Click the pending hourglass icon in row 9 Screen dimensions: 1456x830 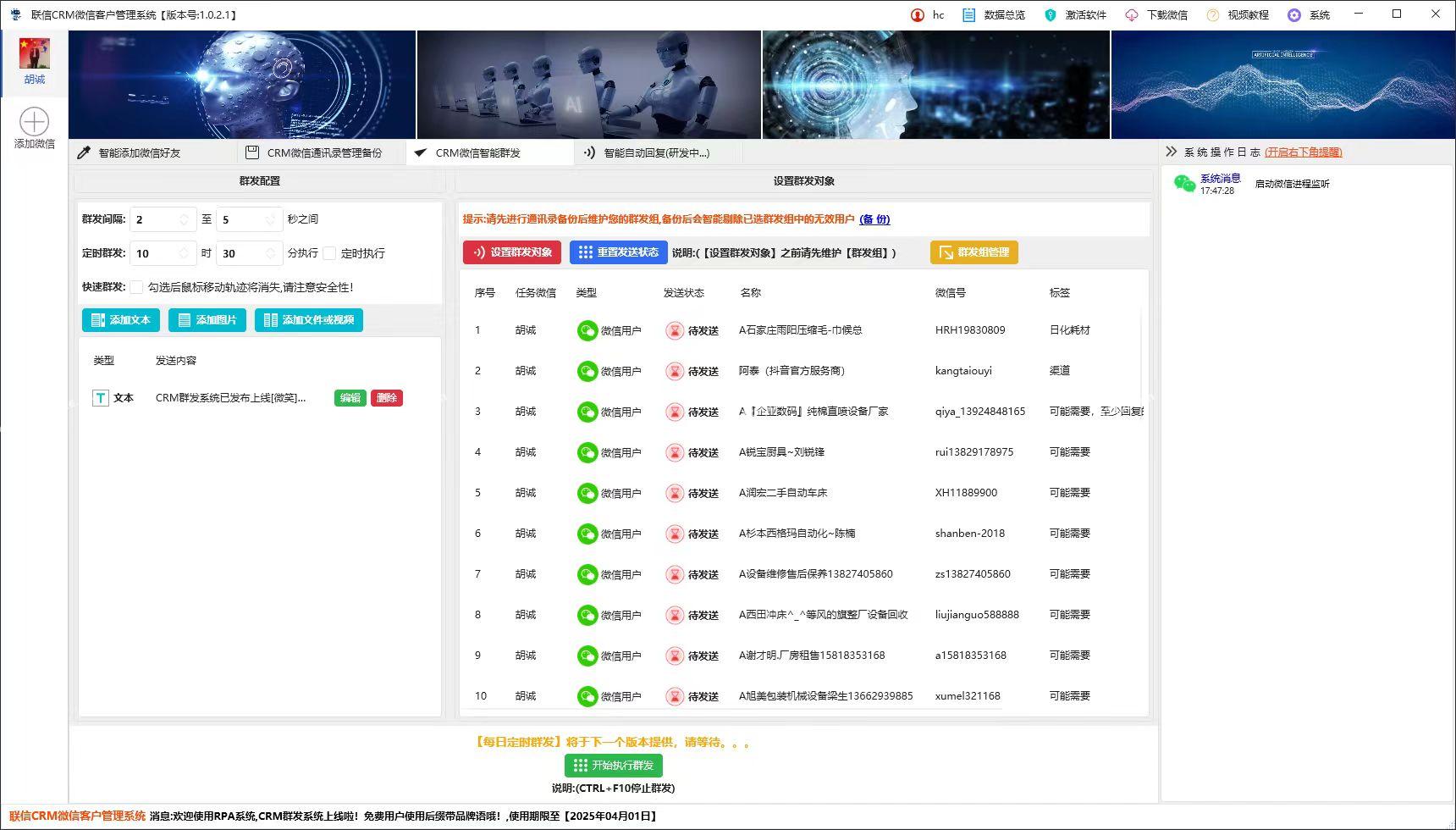point(675,656)
